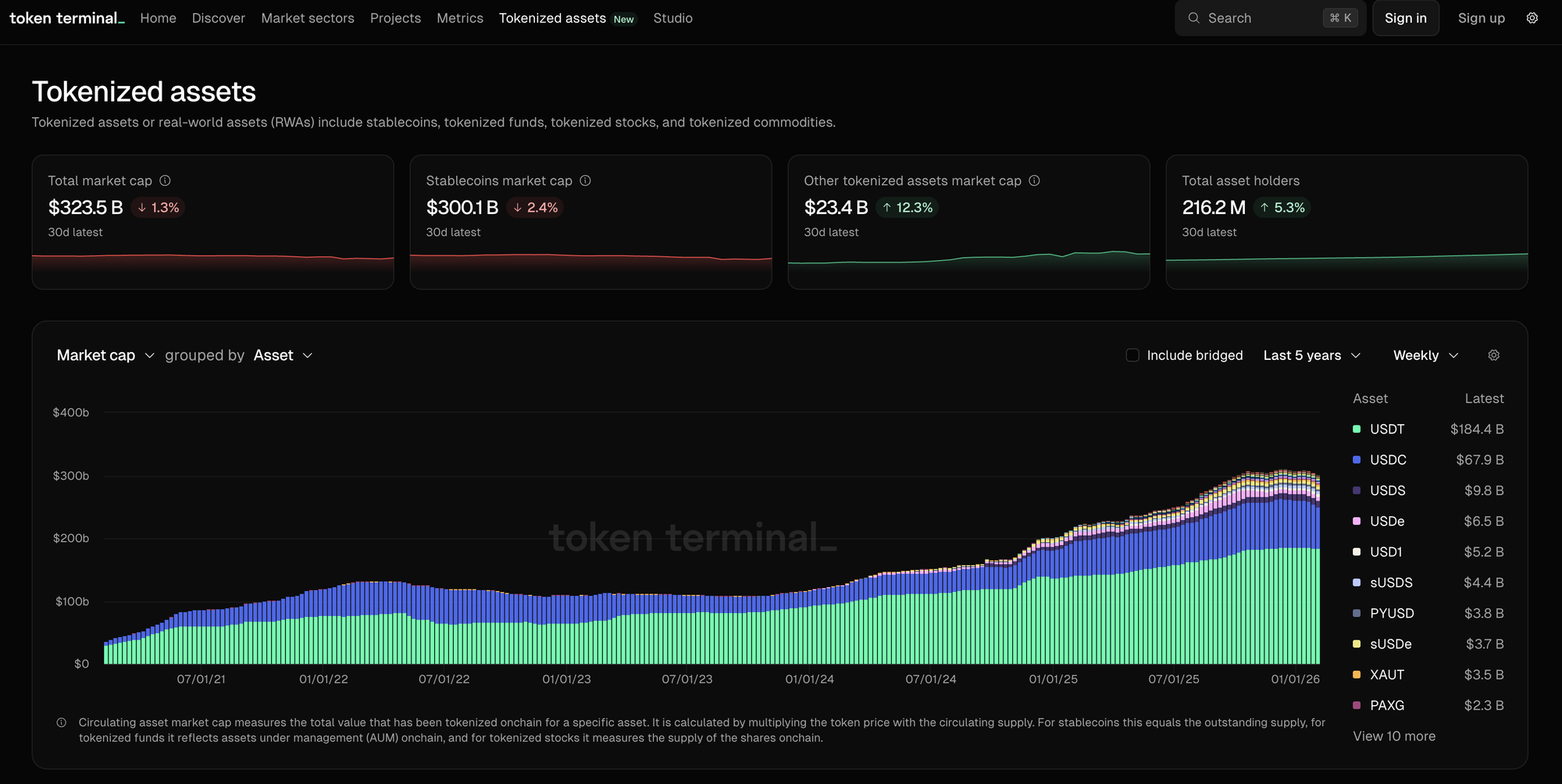Image resolution: width=1562 pixels, height=784 pixels.
Task: Open the Discover nav item
Action: [x=219, y=18]
